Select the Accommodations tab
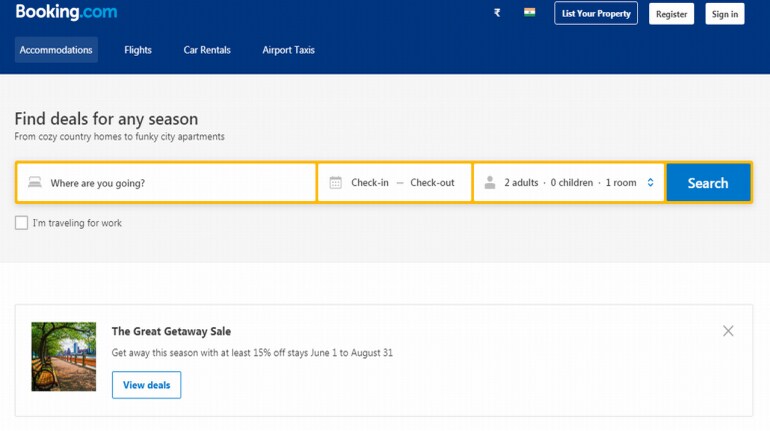Screen dimensions: 770x431 (56, 50)
